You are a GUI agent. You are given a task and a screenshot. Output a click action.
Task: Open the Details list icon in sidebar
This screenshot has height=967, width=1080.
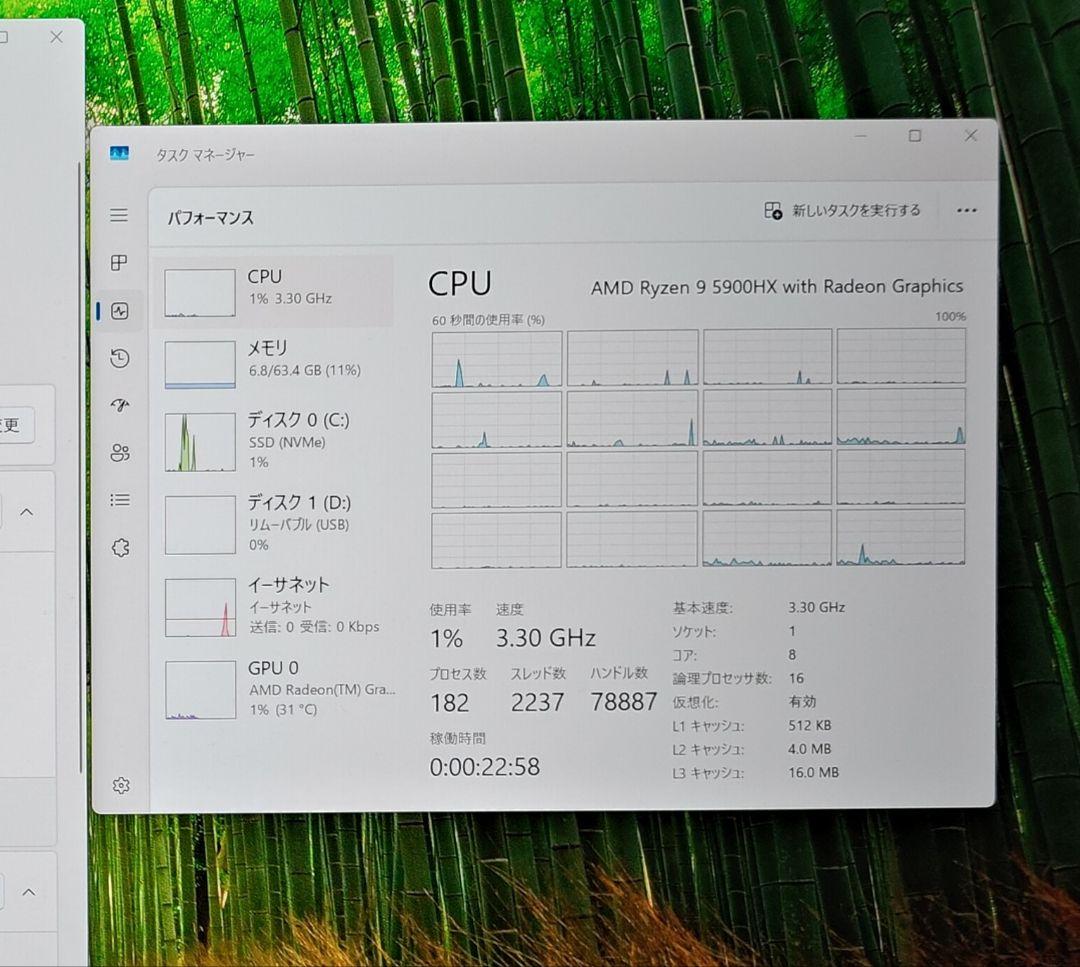click(x=120, y=500)
